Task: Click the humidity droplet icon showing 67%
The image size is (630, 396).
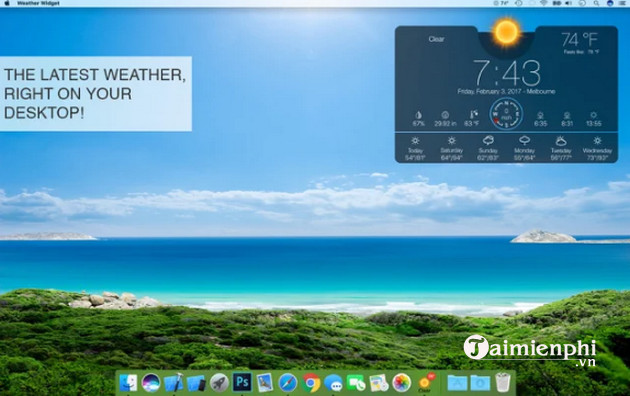Action: pos(418,115)
